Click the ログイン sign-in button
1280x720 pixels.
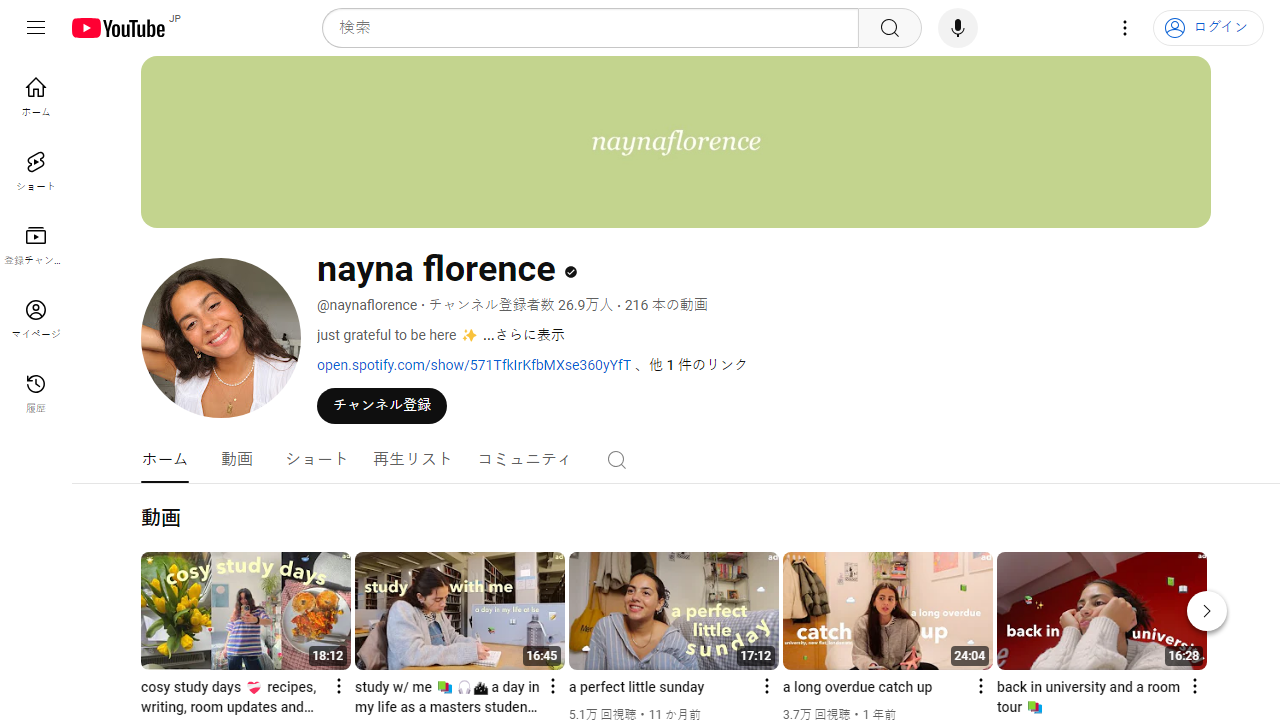tap(1208, 28)
